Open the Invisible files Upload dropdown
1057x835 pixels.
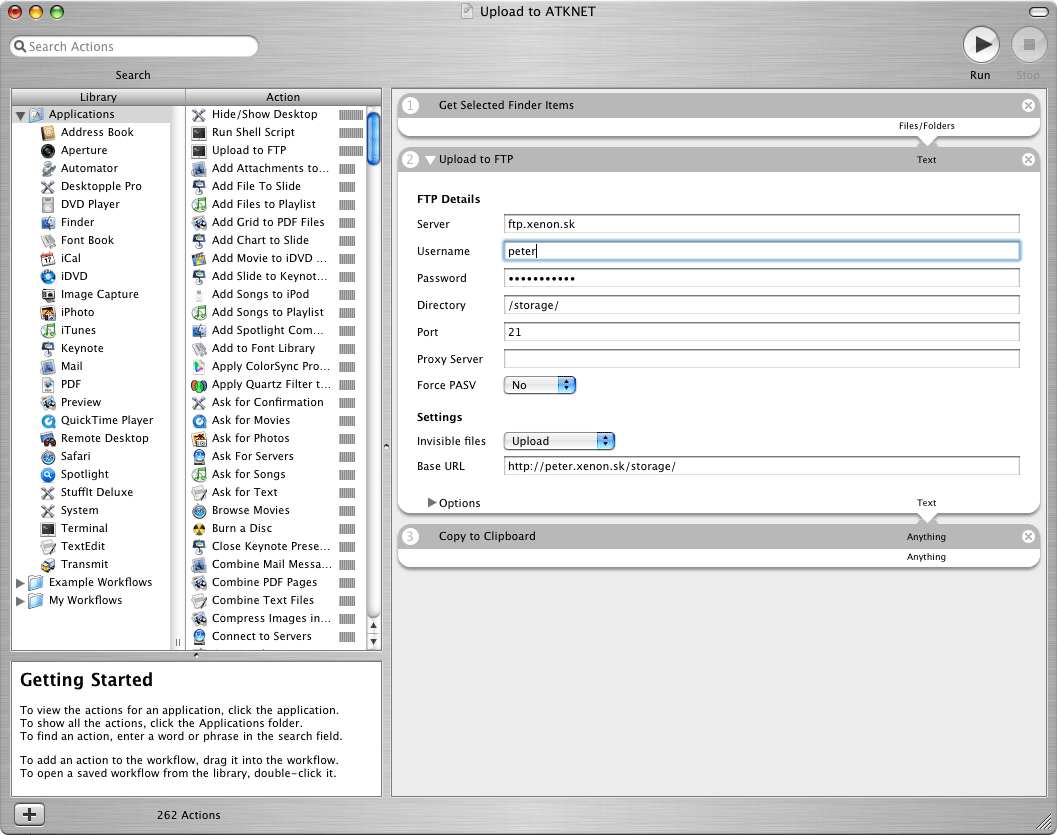pos(559,441)
